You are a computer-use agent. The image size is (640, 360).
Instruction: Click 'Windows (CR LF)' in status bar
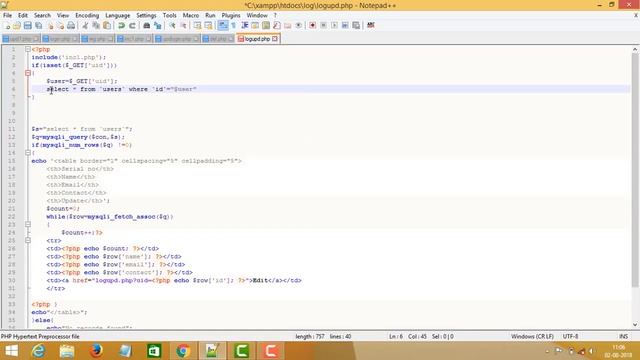coord(532,336)
